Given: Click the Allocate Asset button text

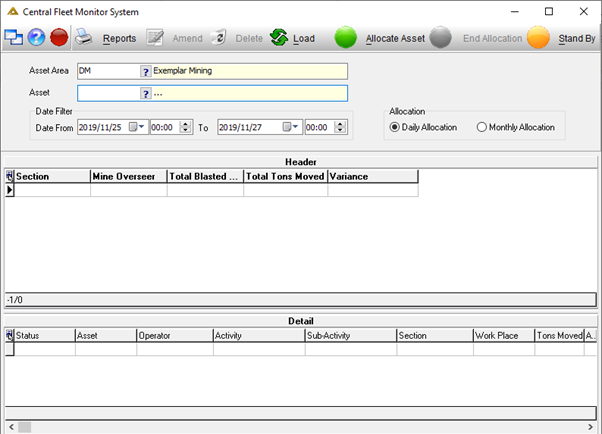Looking at the screenshot, I should coord(395,38).
